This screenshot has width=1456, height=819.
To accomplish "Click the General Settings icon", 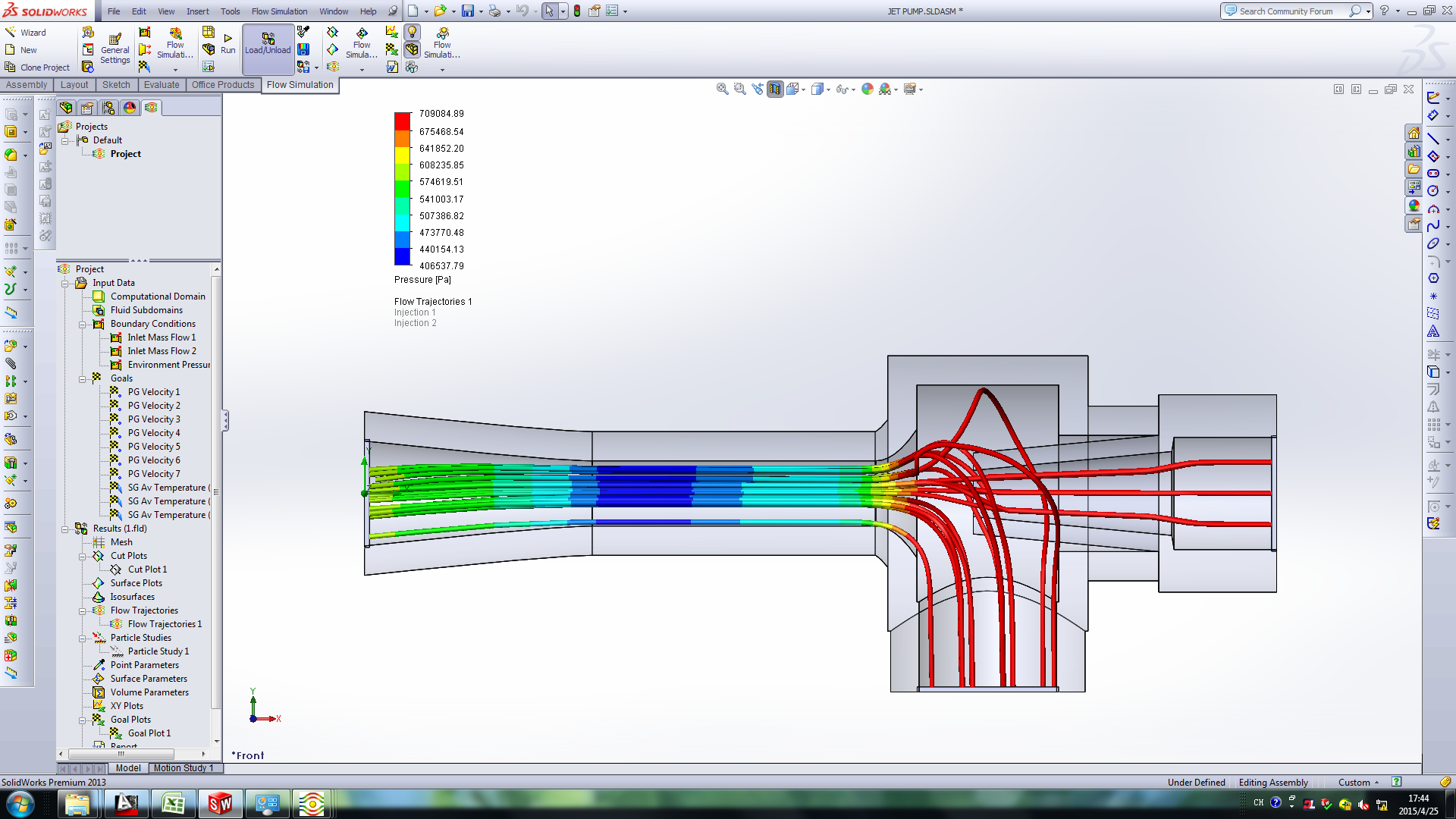I will tap(115, 49).
